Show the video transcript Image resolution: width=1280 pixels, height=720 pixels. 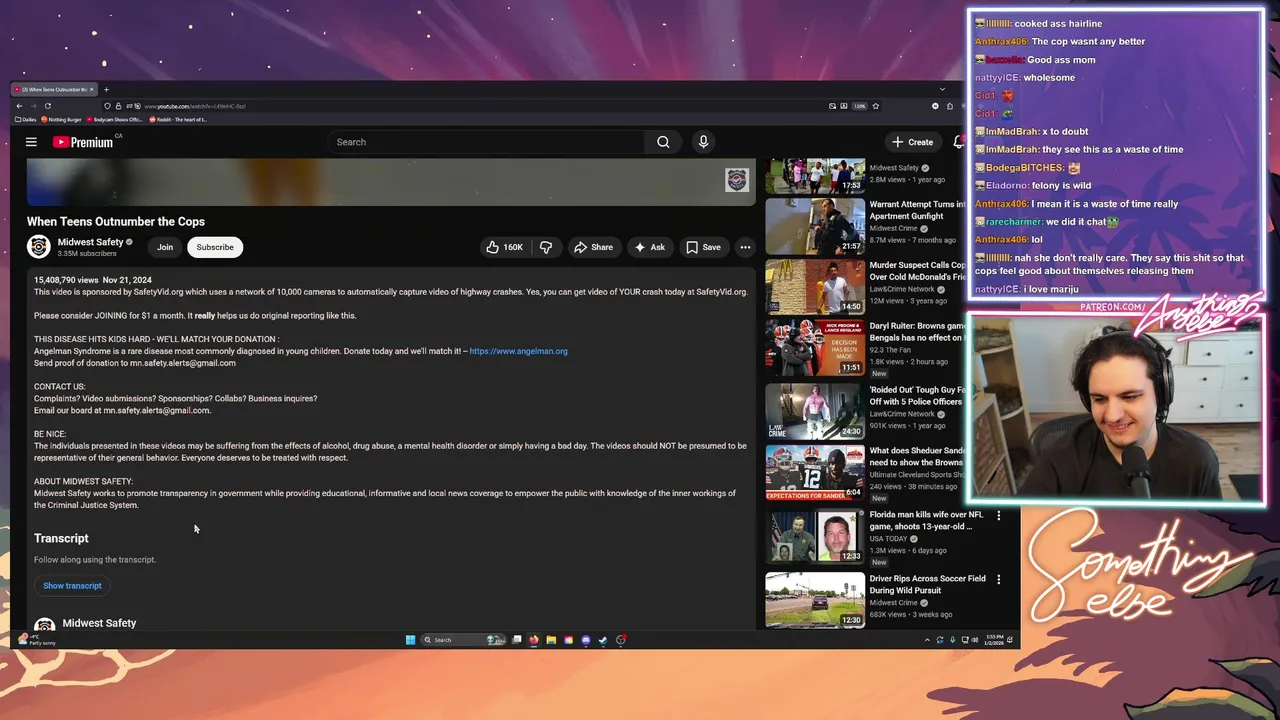(x=72, y=586)
